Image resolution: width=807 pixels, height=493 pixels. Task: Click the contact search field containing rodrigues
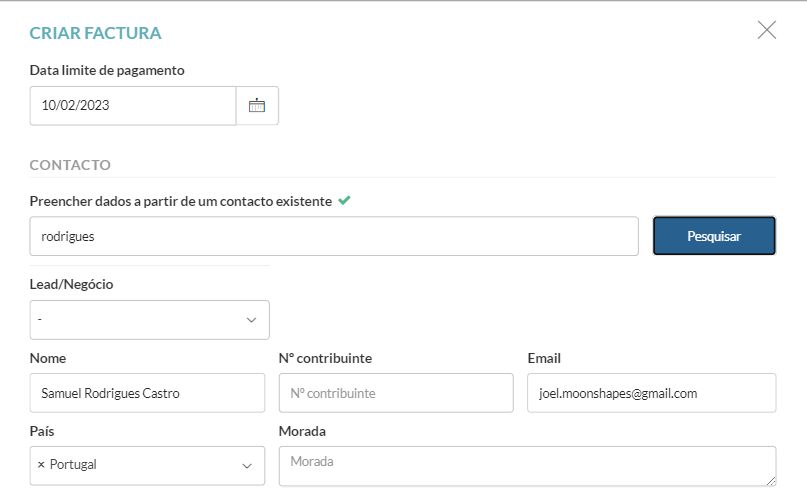pyautogui.click(x=334, y=236)
